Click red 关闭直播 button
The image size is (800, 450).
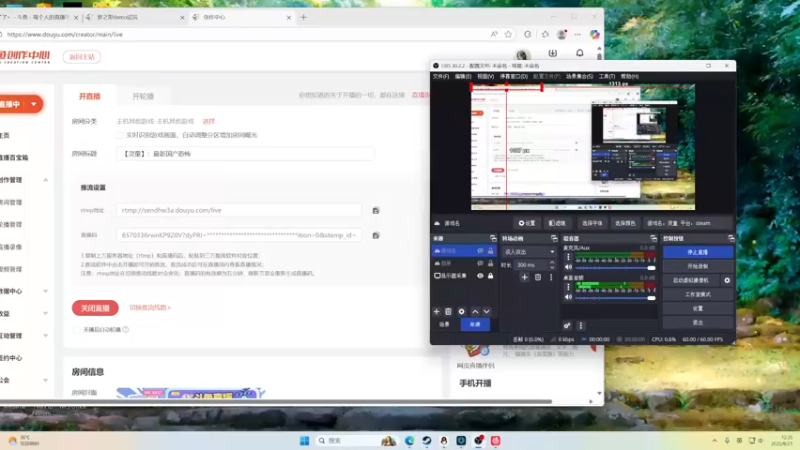point(95,308)
